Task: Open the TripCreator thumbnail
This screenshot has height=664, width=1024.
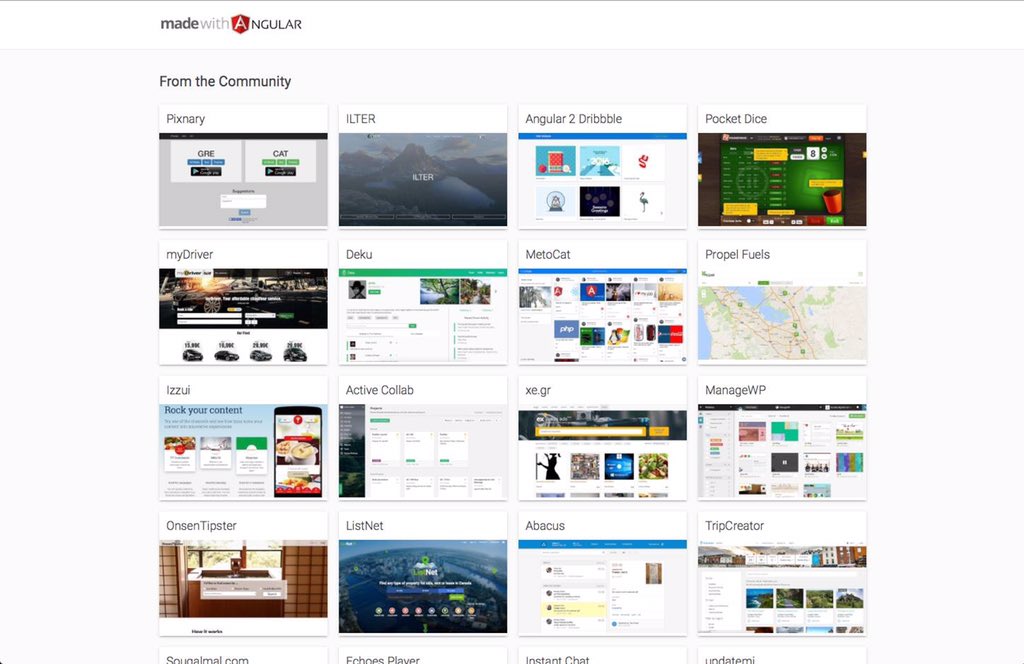Action: pyautogui.click(x=782, y=586)
